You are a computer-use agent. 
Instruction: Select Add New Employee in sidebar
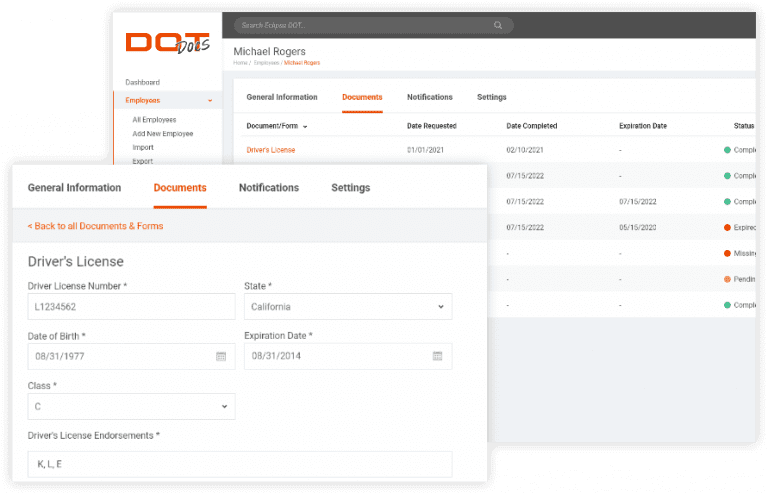click(x=163, y=134)
